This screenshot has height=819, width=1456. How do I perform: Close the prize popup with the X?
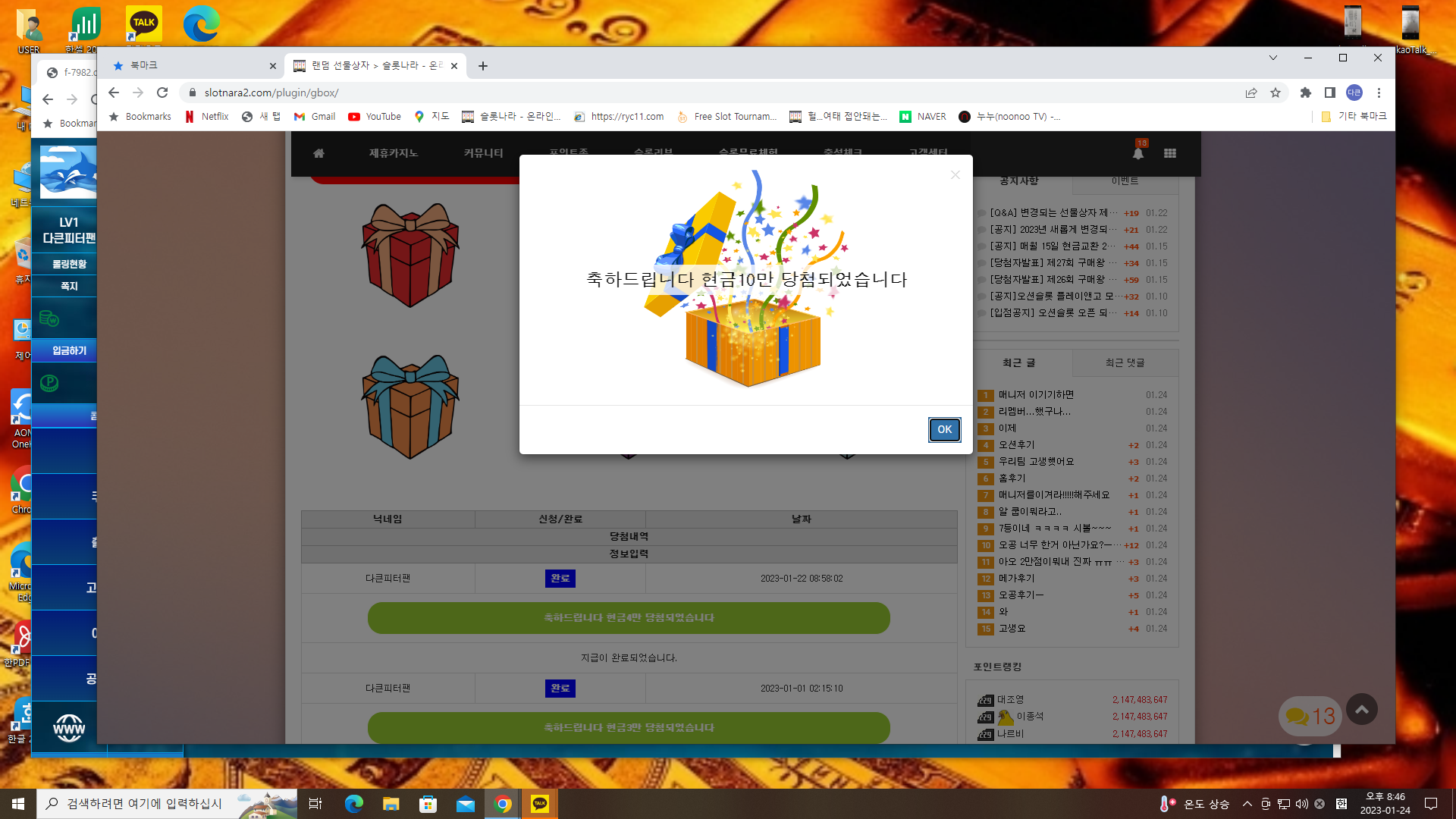[955, 175]
